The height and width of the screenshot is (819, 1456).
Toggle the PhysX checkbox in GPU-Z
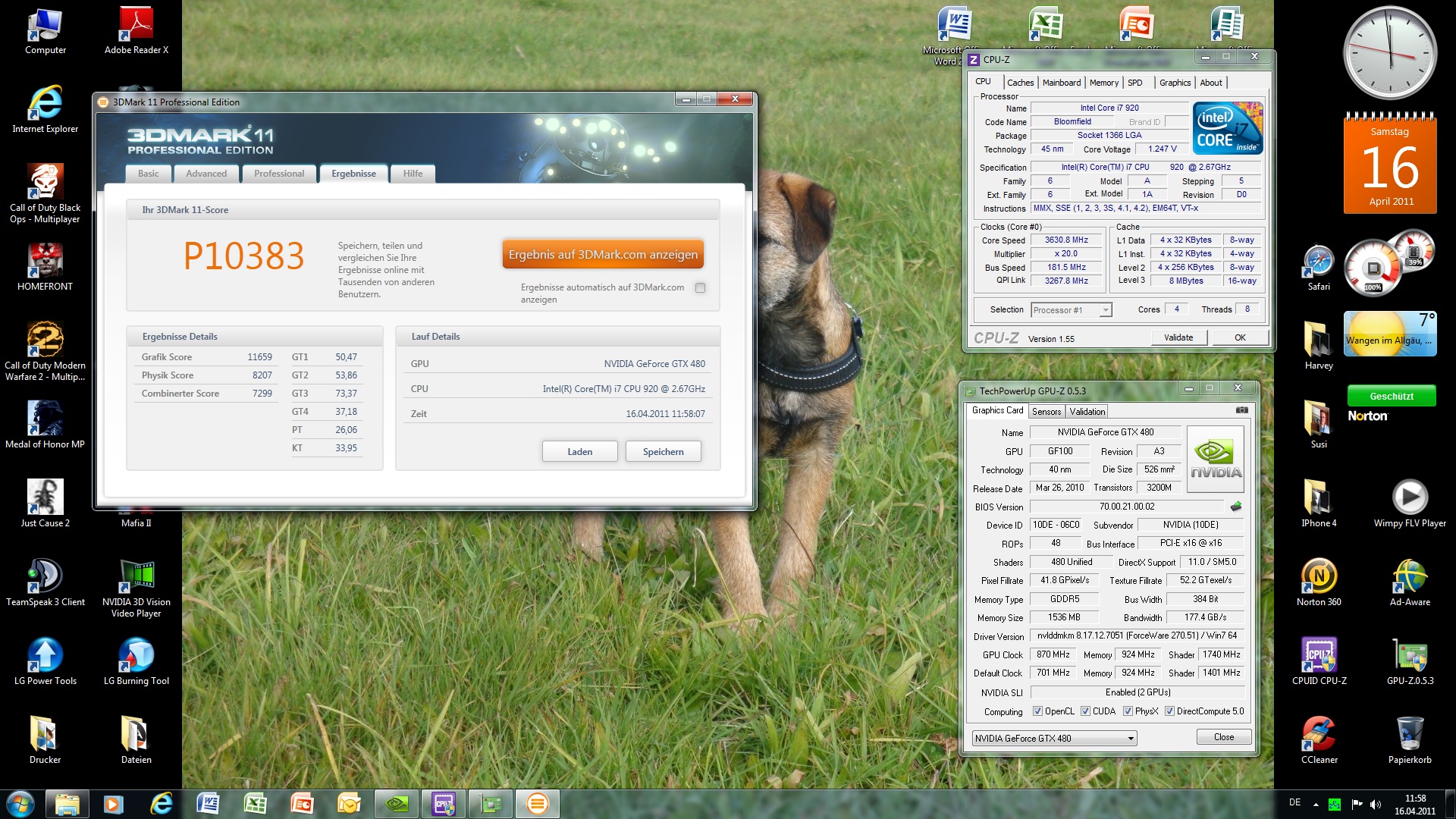tap(1128, 711)
